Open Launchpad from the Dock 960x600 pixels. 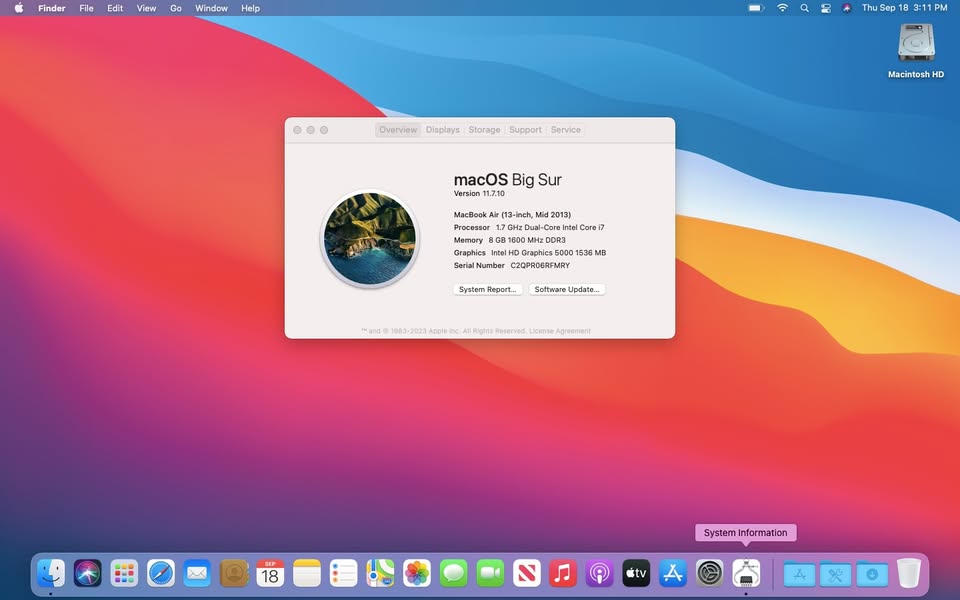coord(124,573)
